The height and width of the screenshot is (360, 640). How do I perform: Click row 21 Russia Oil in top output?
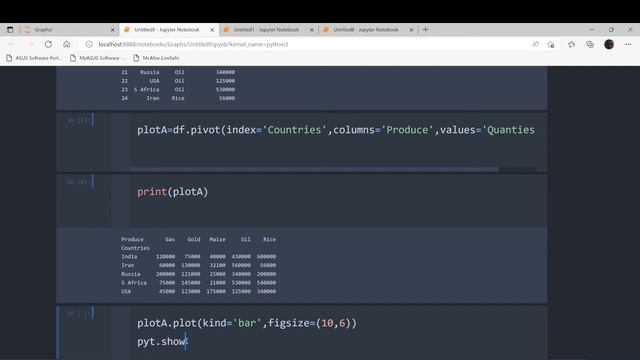pos(178,72)
